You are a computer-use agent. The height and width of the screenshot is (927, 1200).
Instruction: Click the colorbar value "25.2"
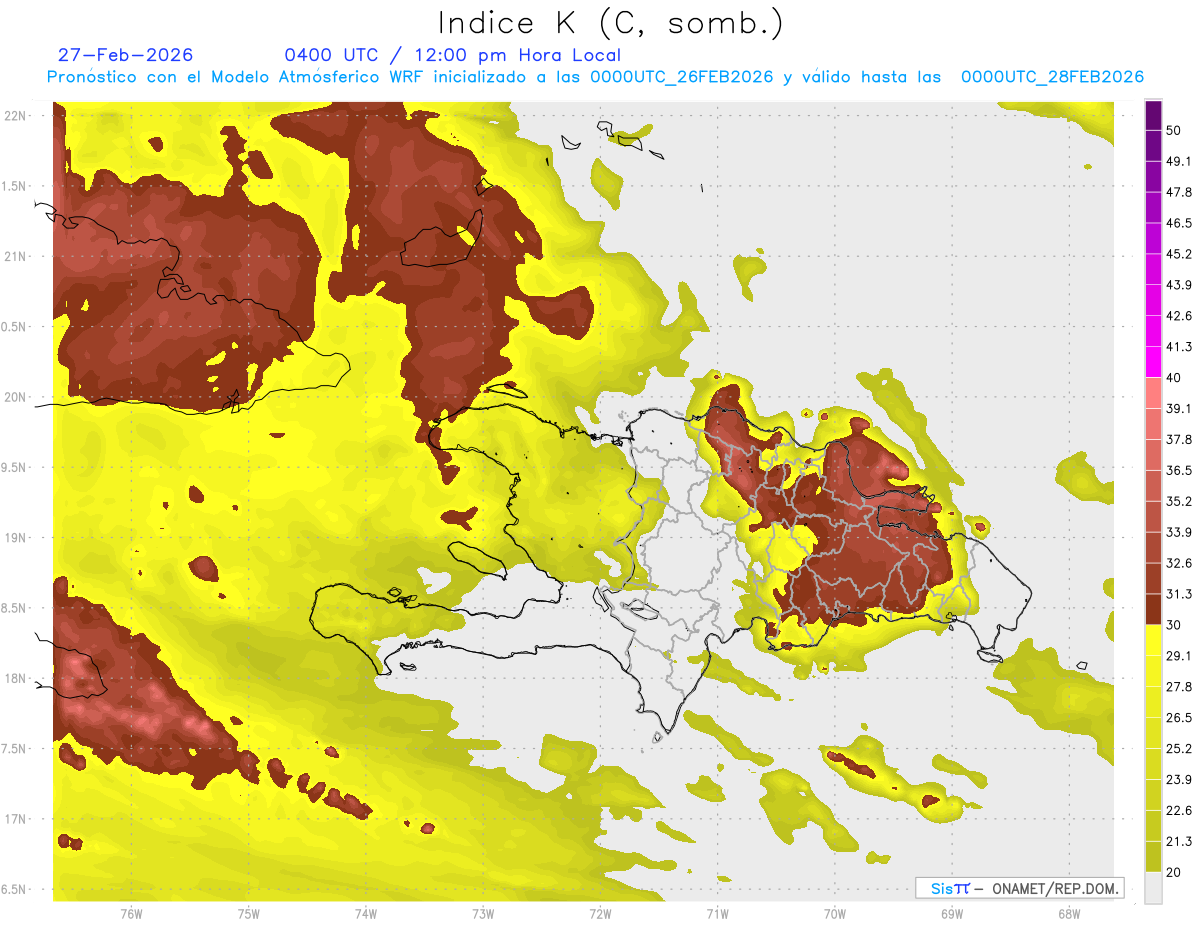[1179, 748]
